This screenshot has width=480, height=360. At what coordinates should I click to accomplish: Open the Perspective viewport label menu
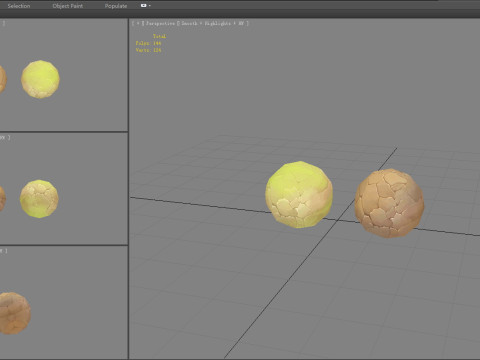[160, 23]
